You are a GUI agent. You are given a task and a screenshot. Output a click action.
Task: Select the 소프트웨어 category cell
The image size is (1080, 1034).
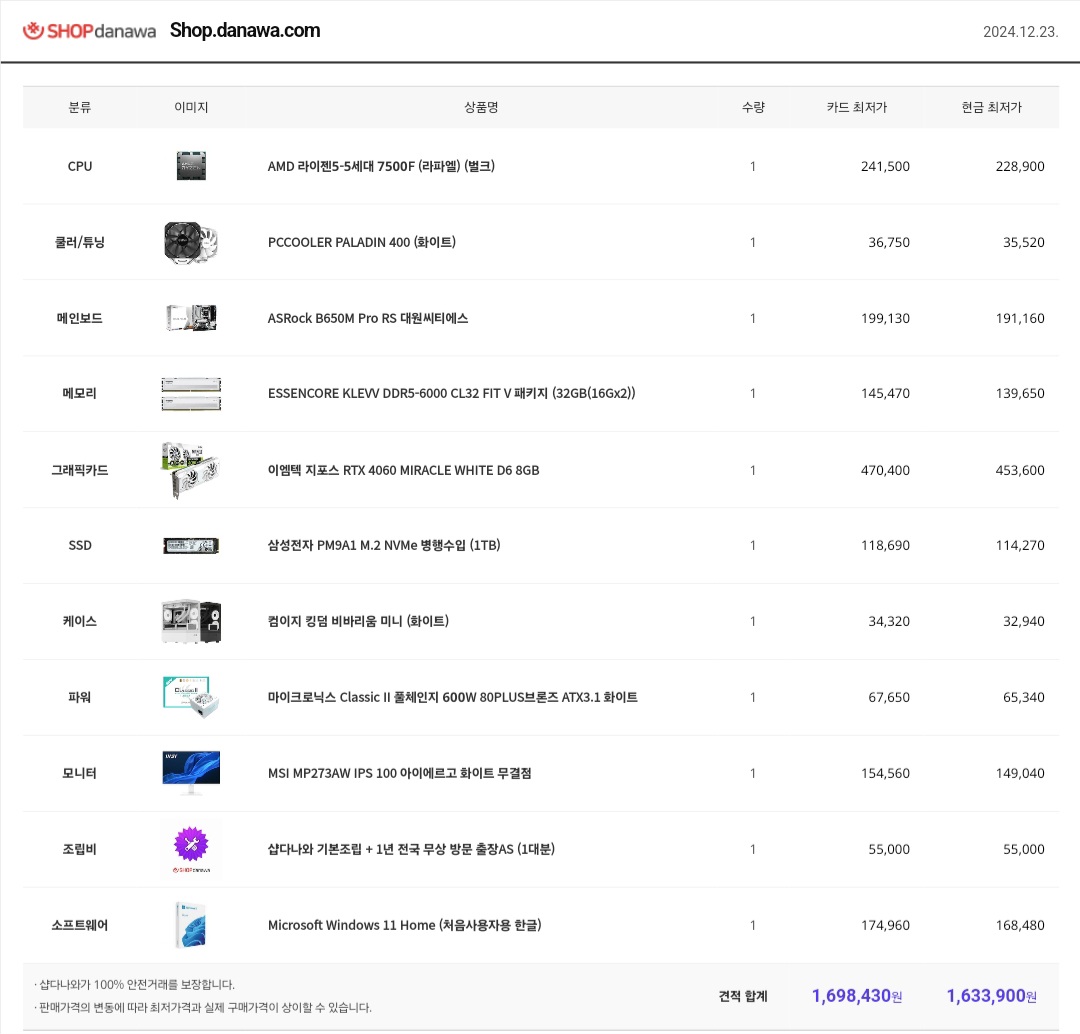[x=80, y=925]
